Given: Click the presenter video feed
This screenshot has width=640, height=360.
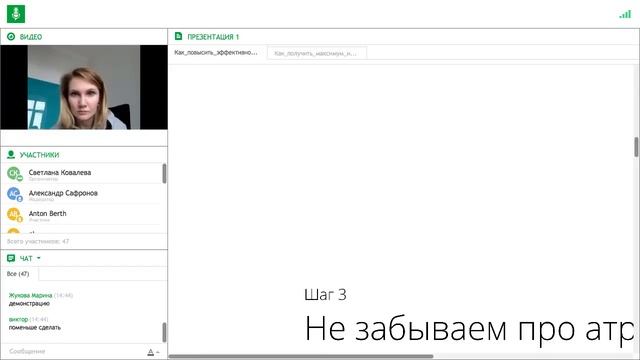Looking at the screenshot, I should [x=84, y=87].
